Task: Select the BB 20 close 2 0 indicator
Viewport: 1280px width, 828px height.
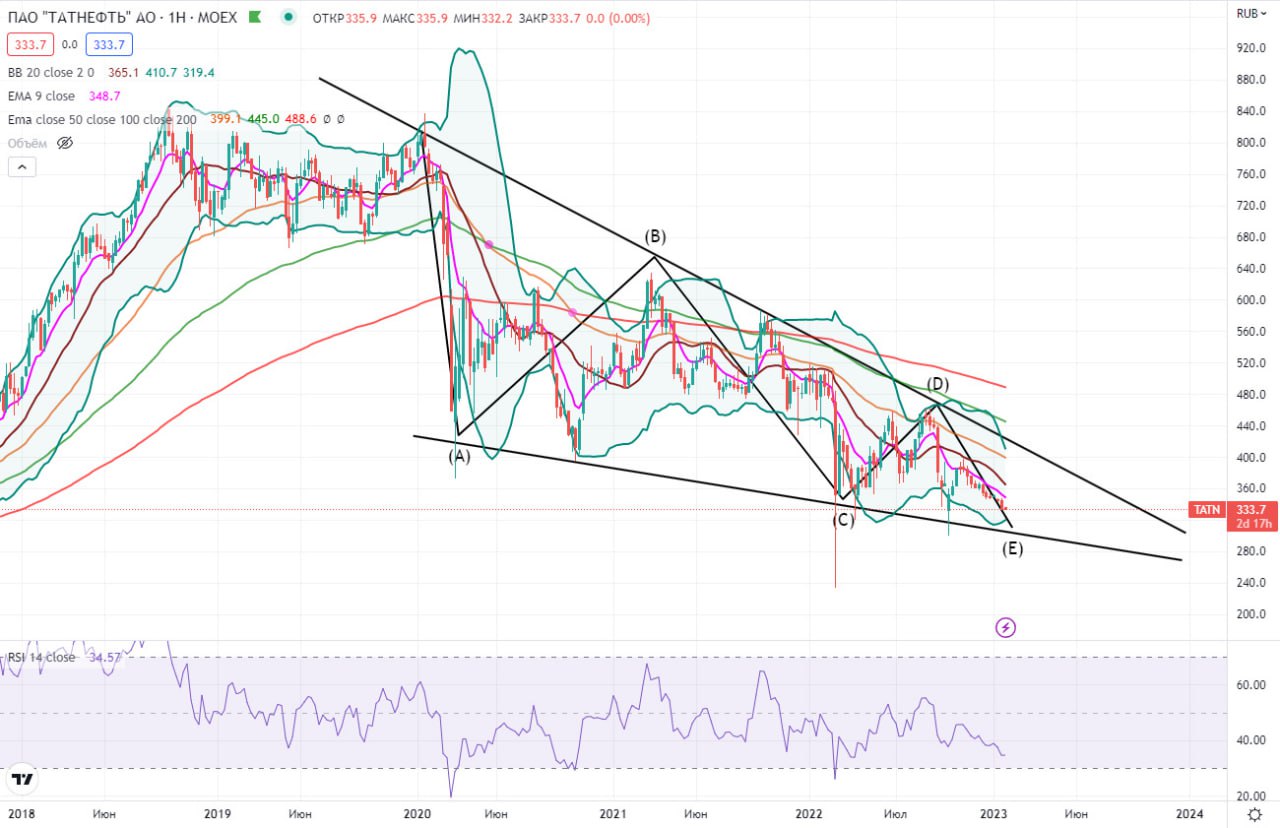Action: click(x=51, y=72)
